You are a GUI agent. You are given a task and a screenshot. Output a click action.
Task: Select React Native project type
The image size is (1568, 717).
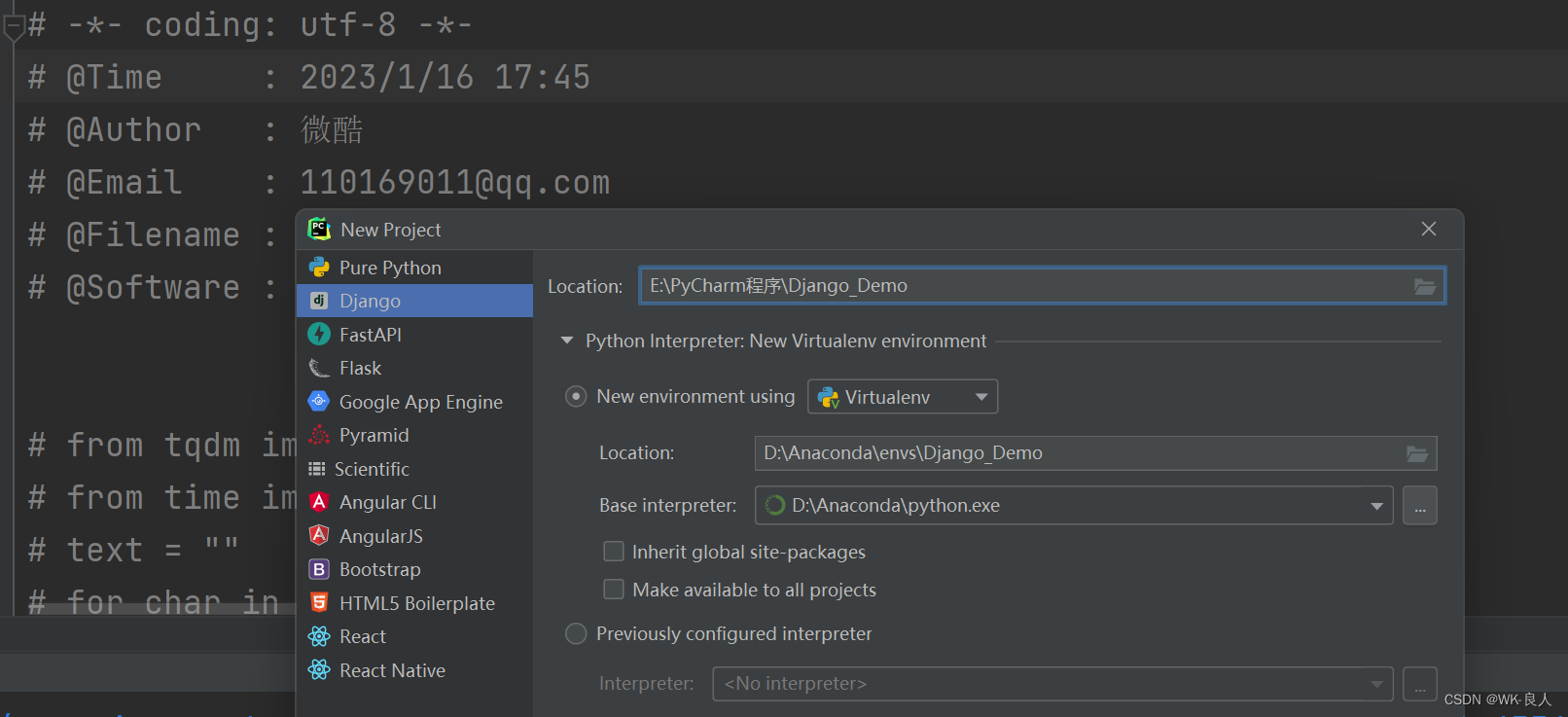(x=414, y=670)
